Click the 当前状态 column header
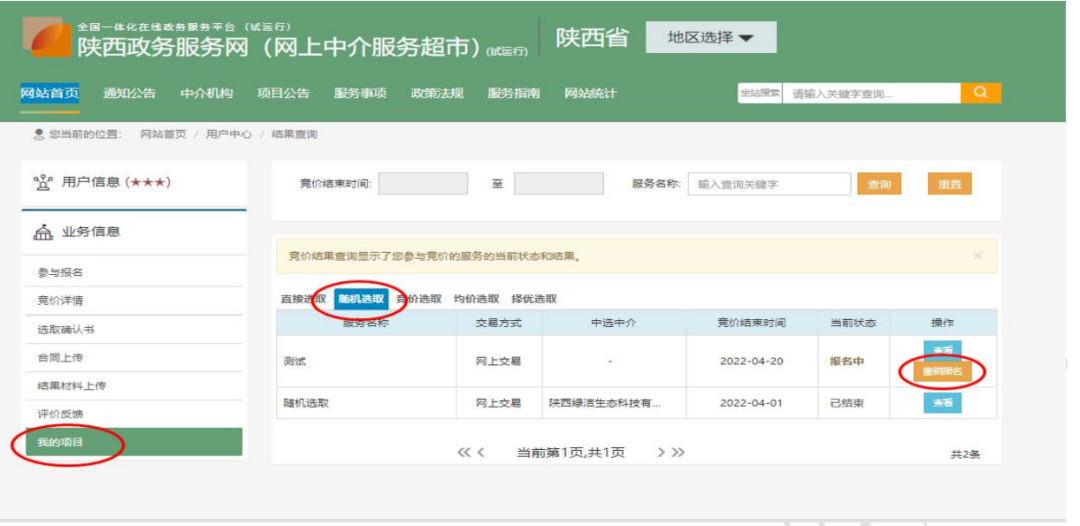The height and width of the screenshot is (526, 1080). pyautogui.click(x=853, y=323)
